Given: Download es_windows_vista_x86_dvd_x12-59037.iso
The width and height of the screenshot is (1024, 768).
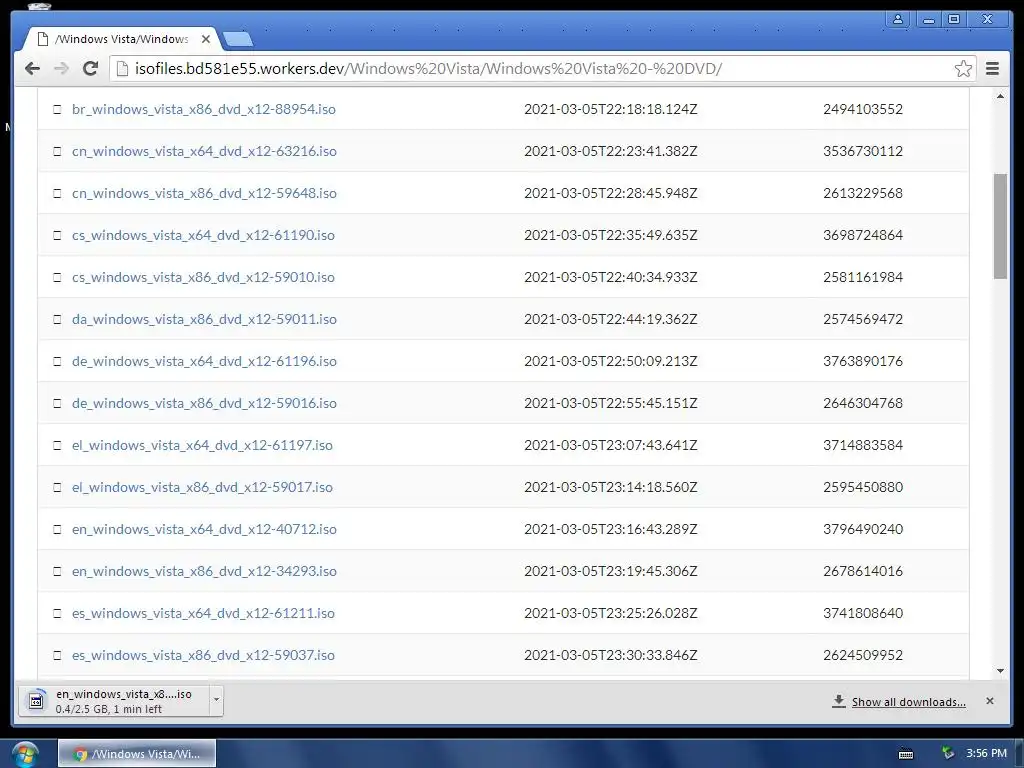Looking at the screenshot, I should 203,656.
